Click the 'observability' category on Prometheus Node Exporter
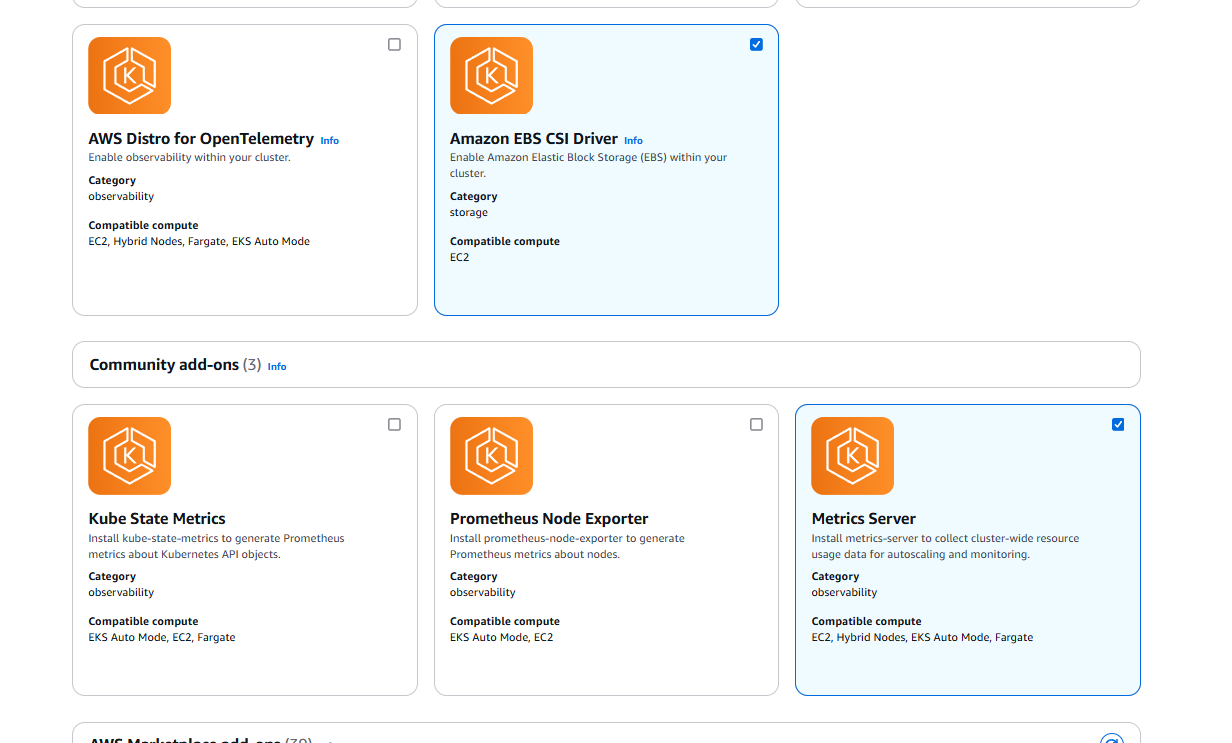The height and width of the screenshot is (743, 1232). click(x=483, y=593)
